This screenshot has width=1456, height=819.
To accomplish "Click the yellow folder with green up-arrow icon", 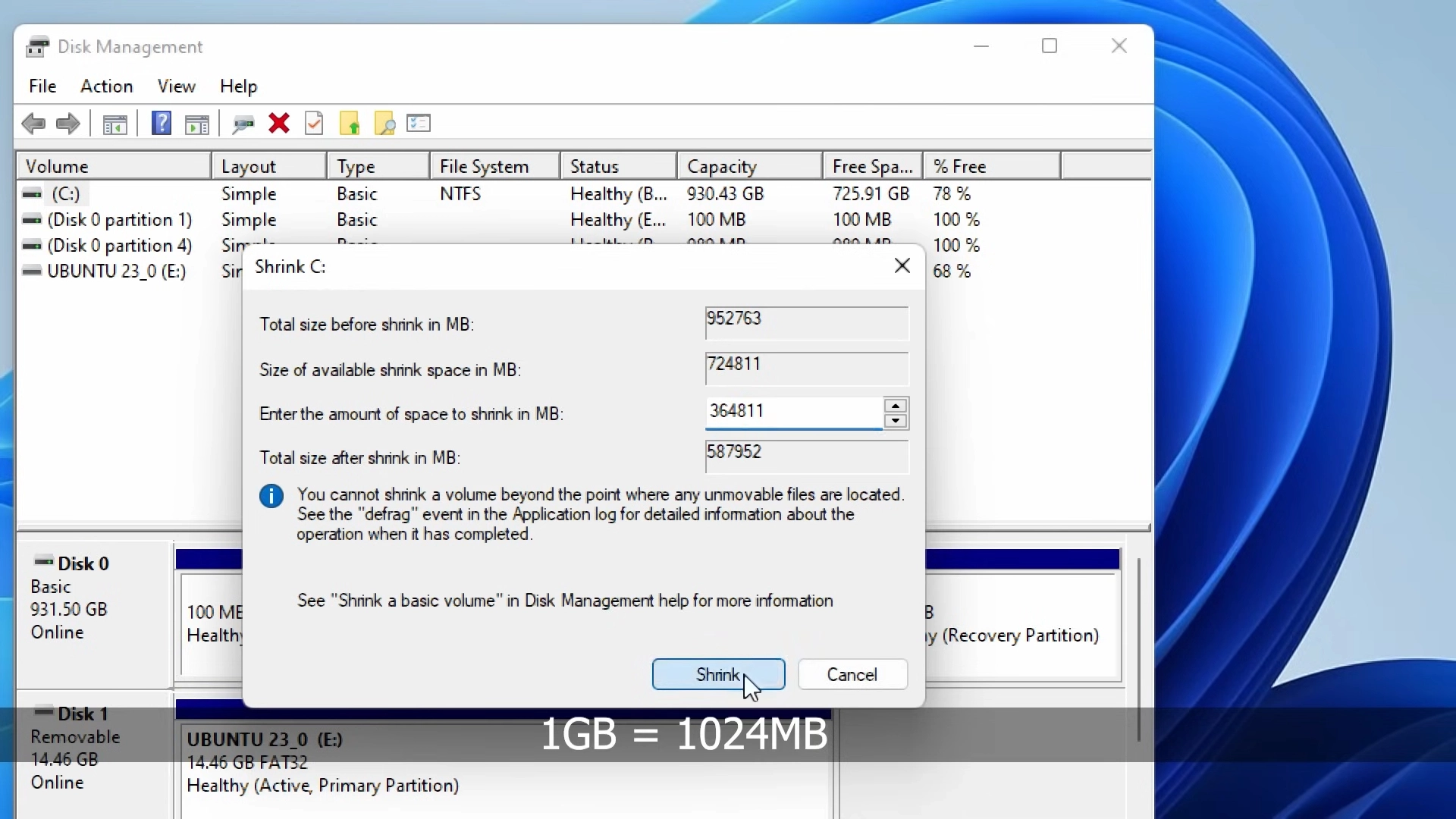I will tap(350, 124).
